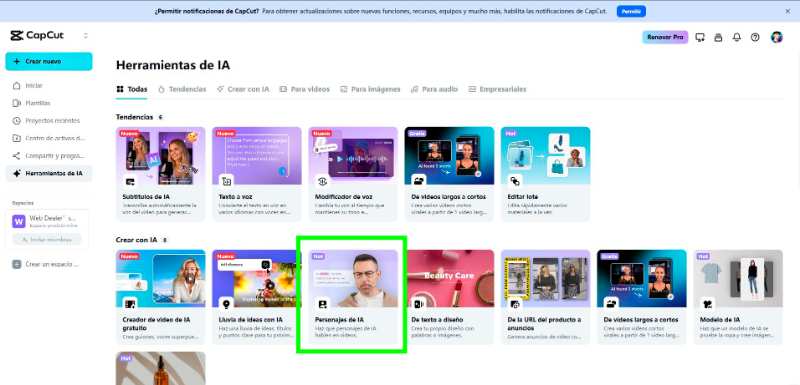This screenshot has height=385, width=800.
Task: Open the workspace switcher beside CapCut logo
Action: [86, 36]
